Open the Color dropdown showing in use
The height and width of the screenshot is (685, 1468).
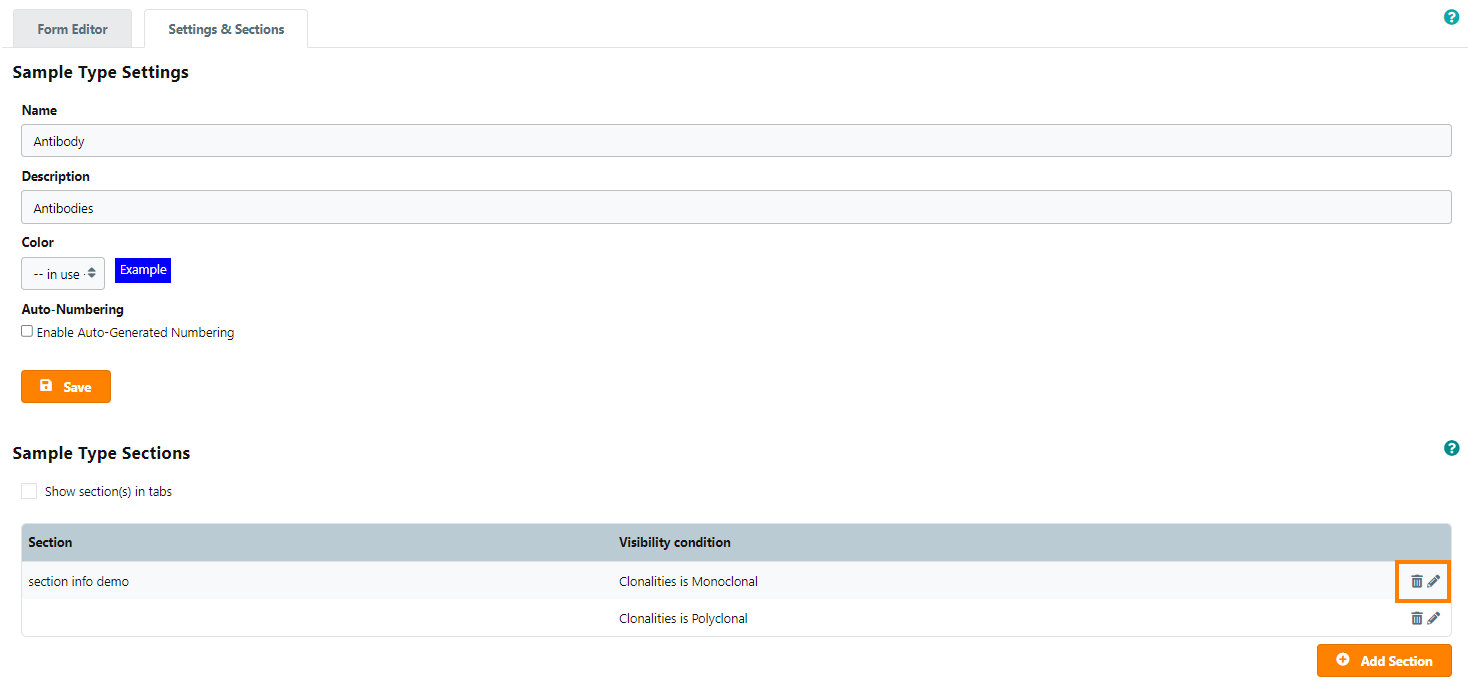[63, 273]
